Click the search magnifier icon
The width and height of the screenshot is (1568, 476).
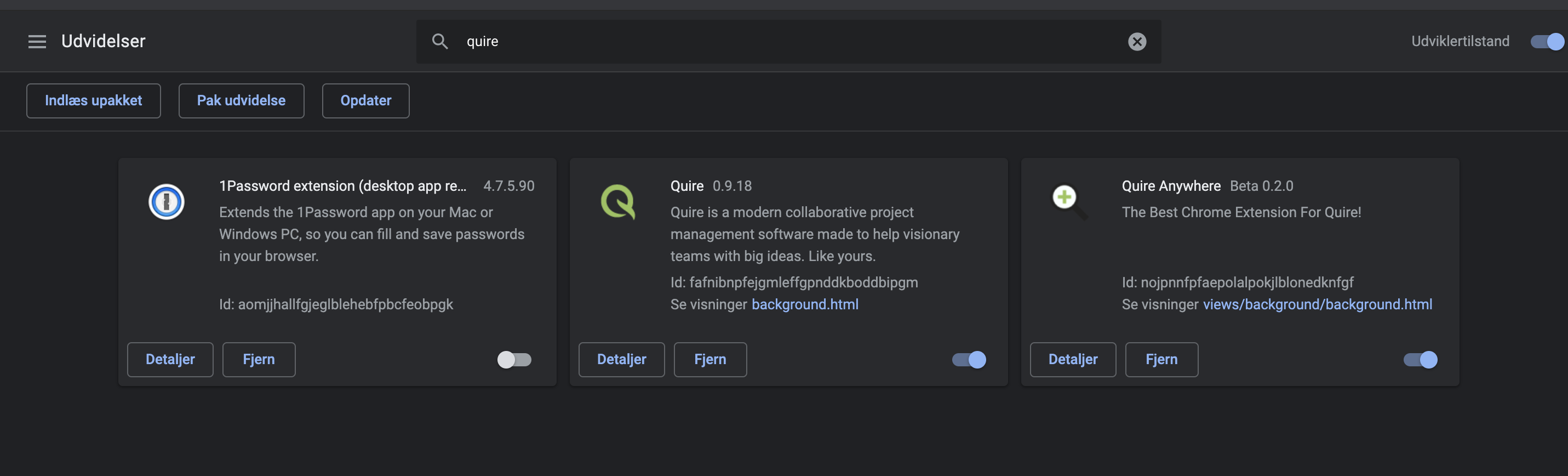(x=439, y=42)
